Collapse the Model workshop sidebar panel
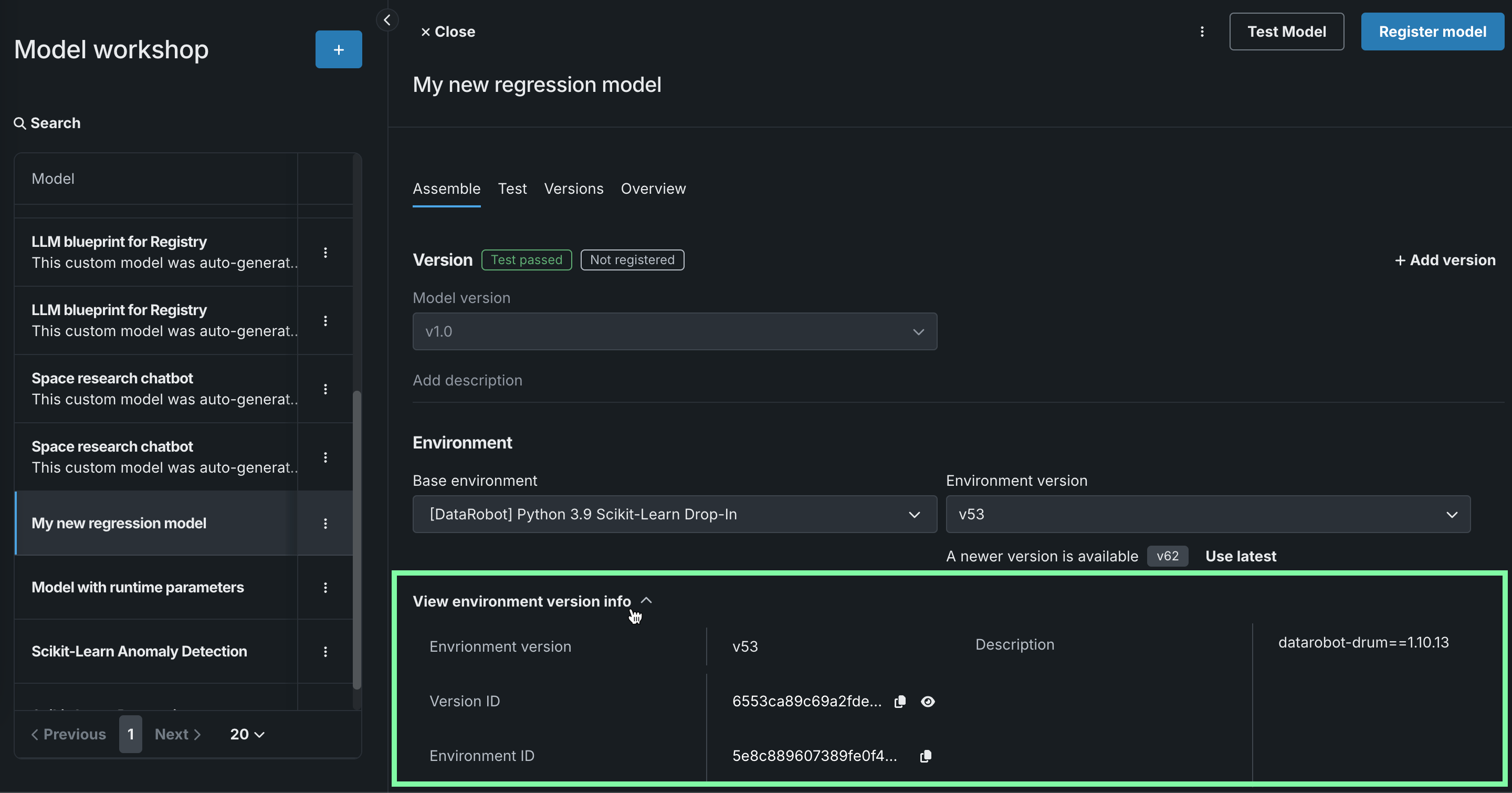1512x793 pixels. coord(387,20)
